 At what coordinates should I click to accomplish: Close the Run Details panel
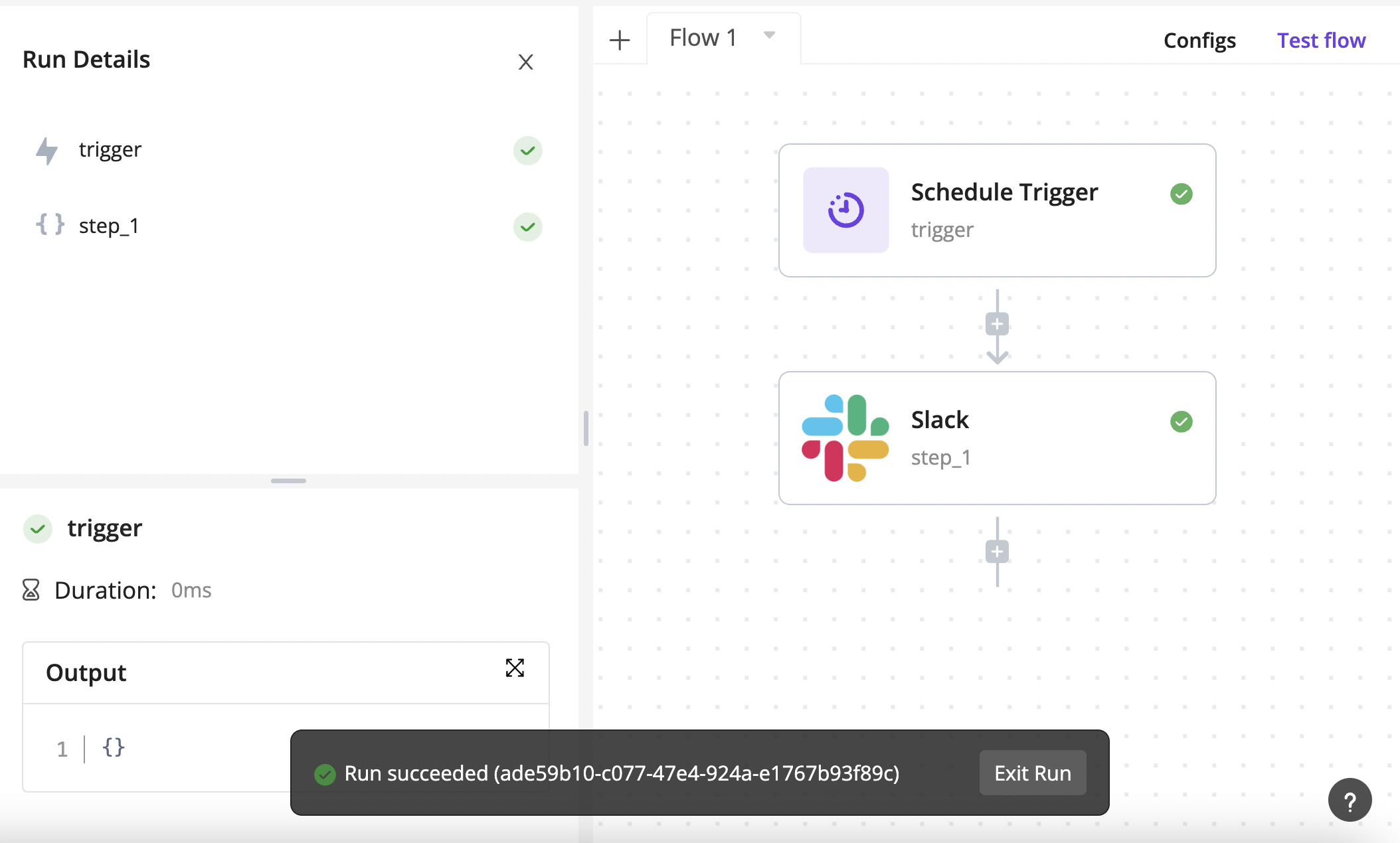point(525,62)
